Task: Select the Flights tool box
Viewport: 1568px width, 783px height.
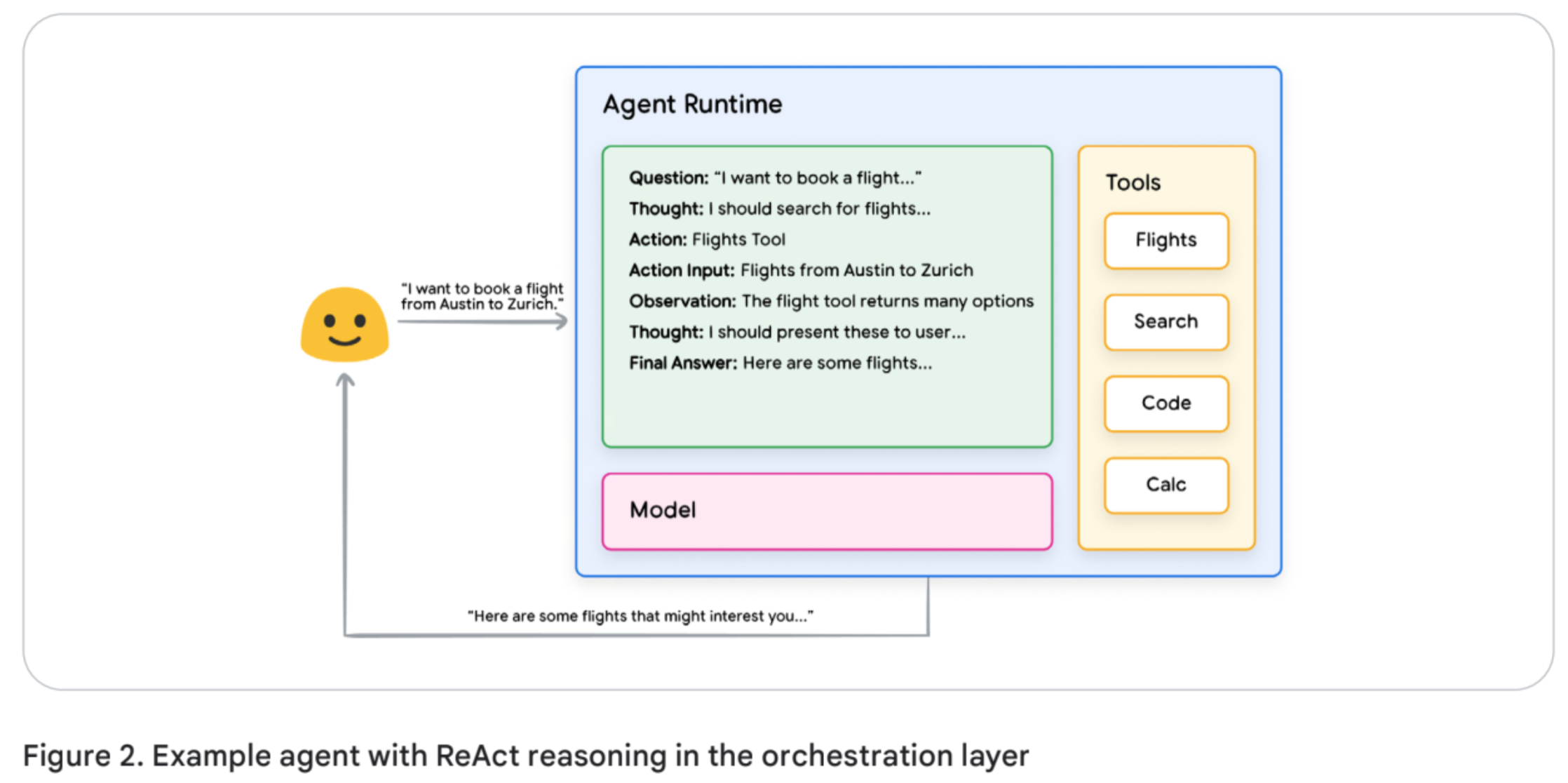Action: pos(1165,241)
